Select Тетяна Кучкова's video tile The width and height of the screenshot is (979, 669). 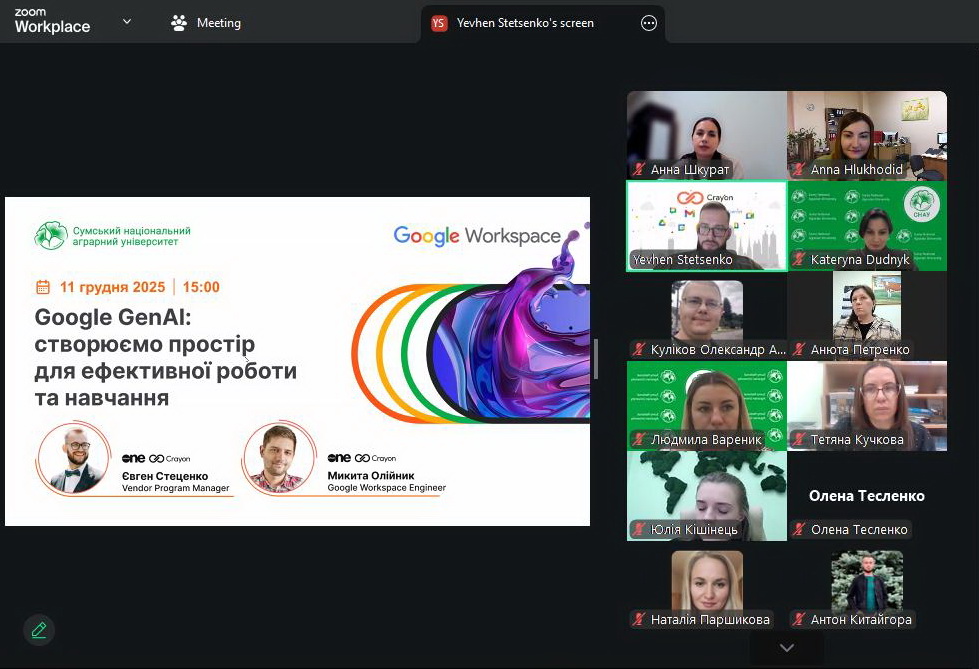tap(866, 404)
